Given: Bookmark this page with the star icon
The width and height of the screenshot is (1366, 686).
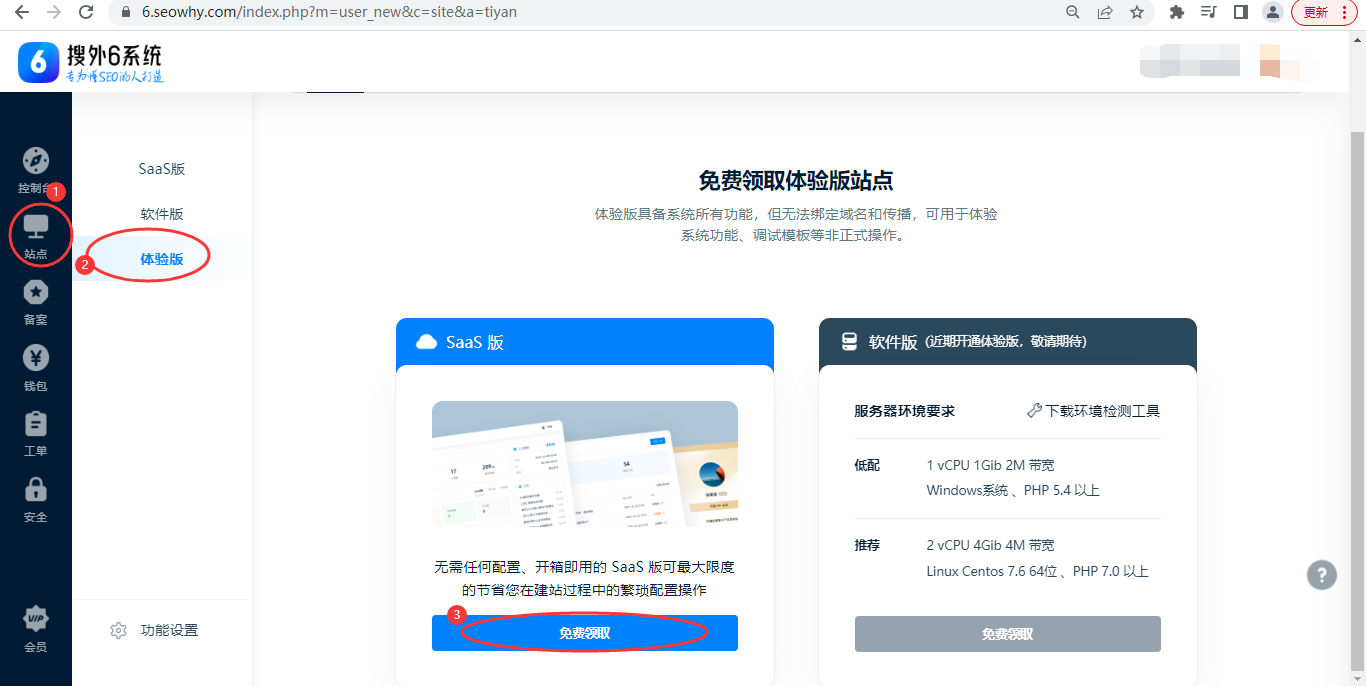Looking at the screenshot, I should [x=1136, y=12].
